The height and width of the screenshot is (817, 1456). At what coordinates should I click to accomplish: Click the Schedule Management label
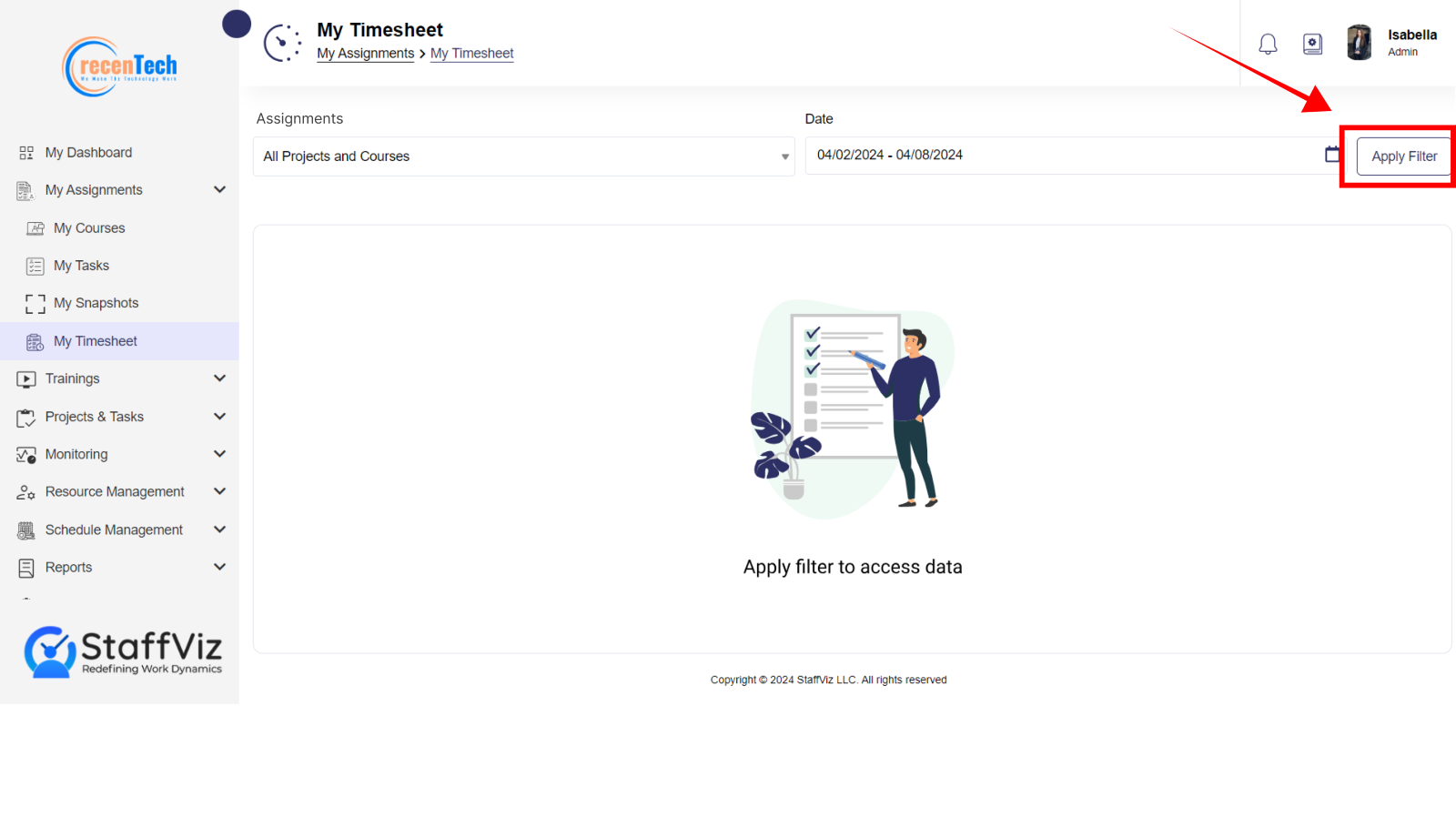click(114, 530)
